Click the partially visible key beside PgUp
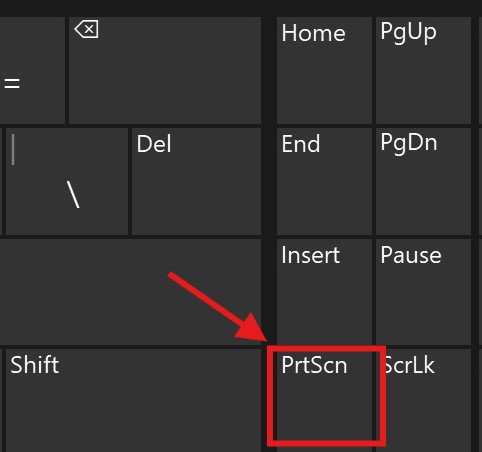 pos(480,70)
